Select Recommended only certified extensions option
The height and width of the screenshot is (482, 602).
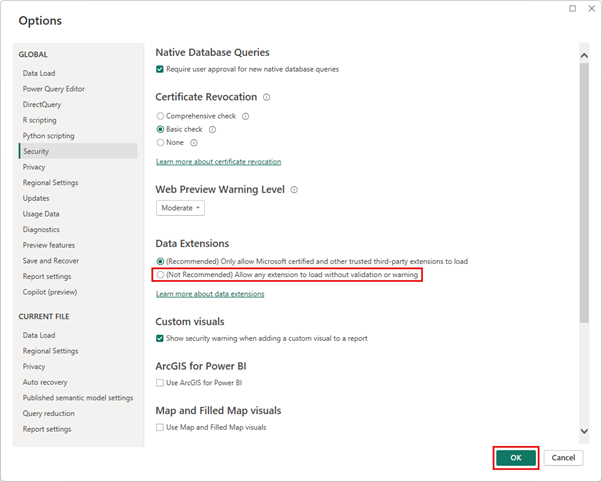click(160, 262)
